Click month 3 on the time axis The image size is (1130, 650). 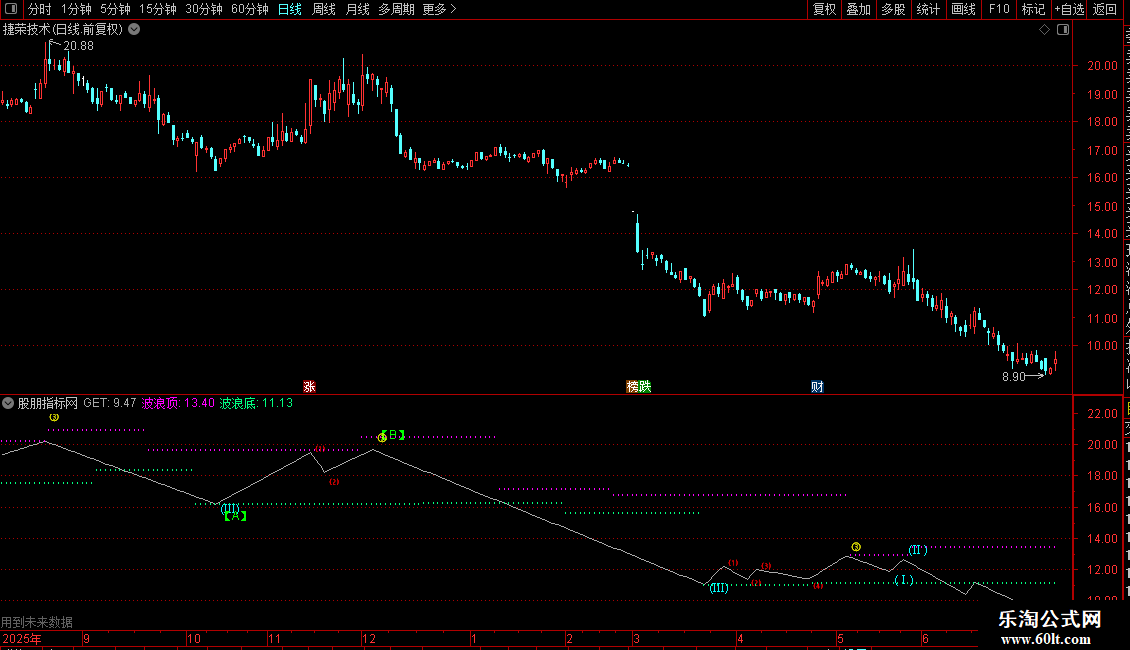point(636,639)
